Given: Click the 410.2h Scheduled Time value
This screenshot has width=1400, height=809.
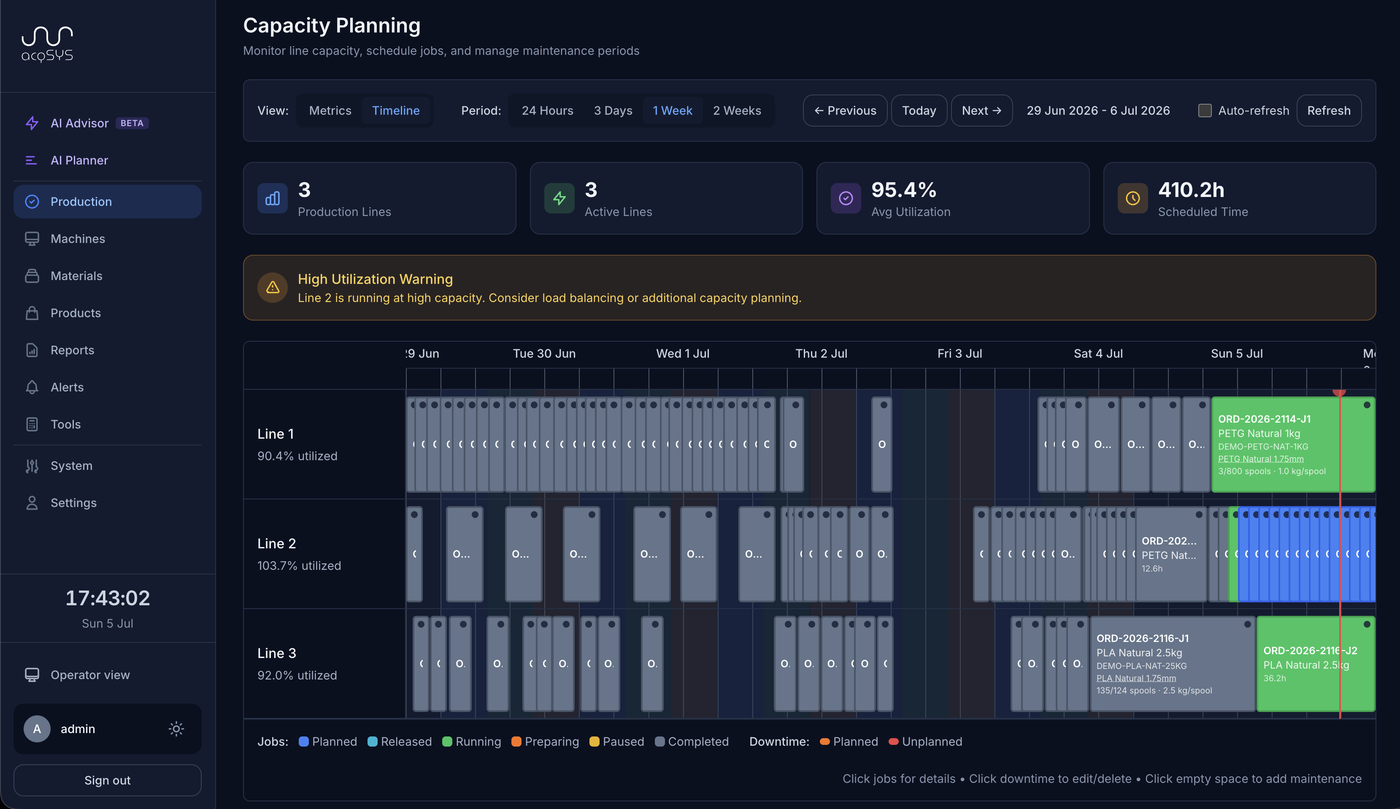Looking at the screenshot, I should click(x=1191, y=190).
